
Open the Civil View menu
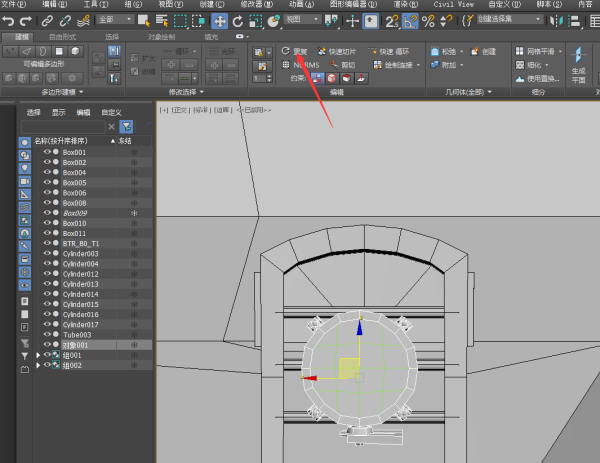point(453,4)
